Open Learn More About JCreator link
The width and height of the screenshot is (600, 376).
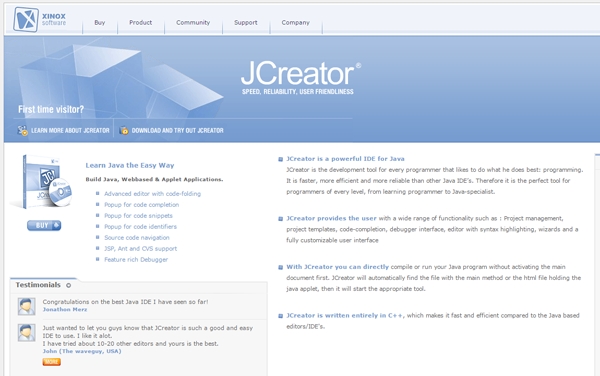pos(70,130)
